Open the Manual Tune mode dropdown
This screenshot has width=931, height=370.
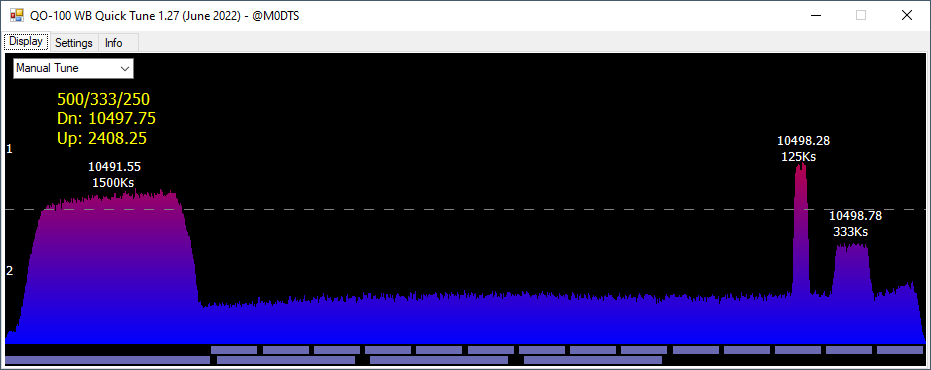tap(73, 68)
